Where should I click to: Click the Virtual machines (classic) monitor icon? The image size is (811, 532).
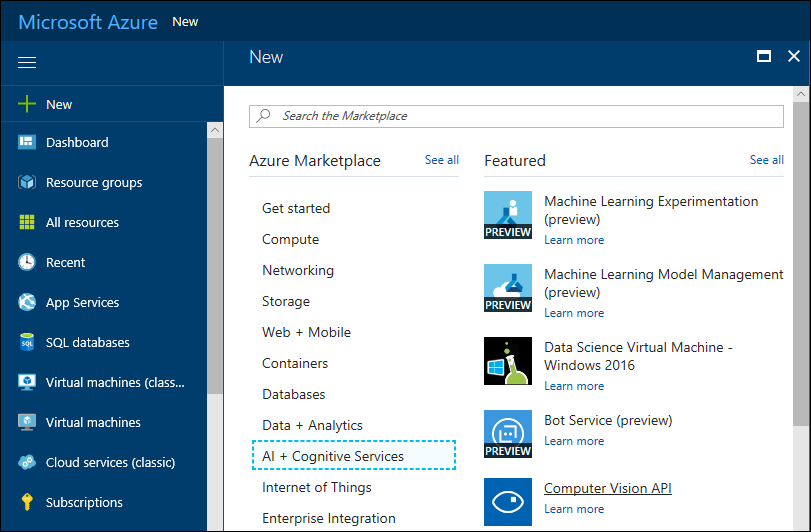[x=27, y=382]
